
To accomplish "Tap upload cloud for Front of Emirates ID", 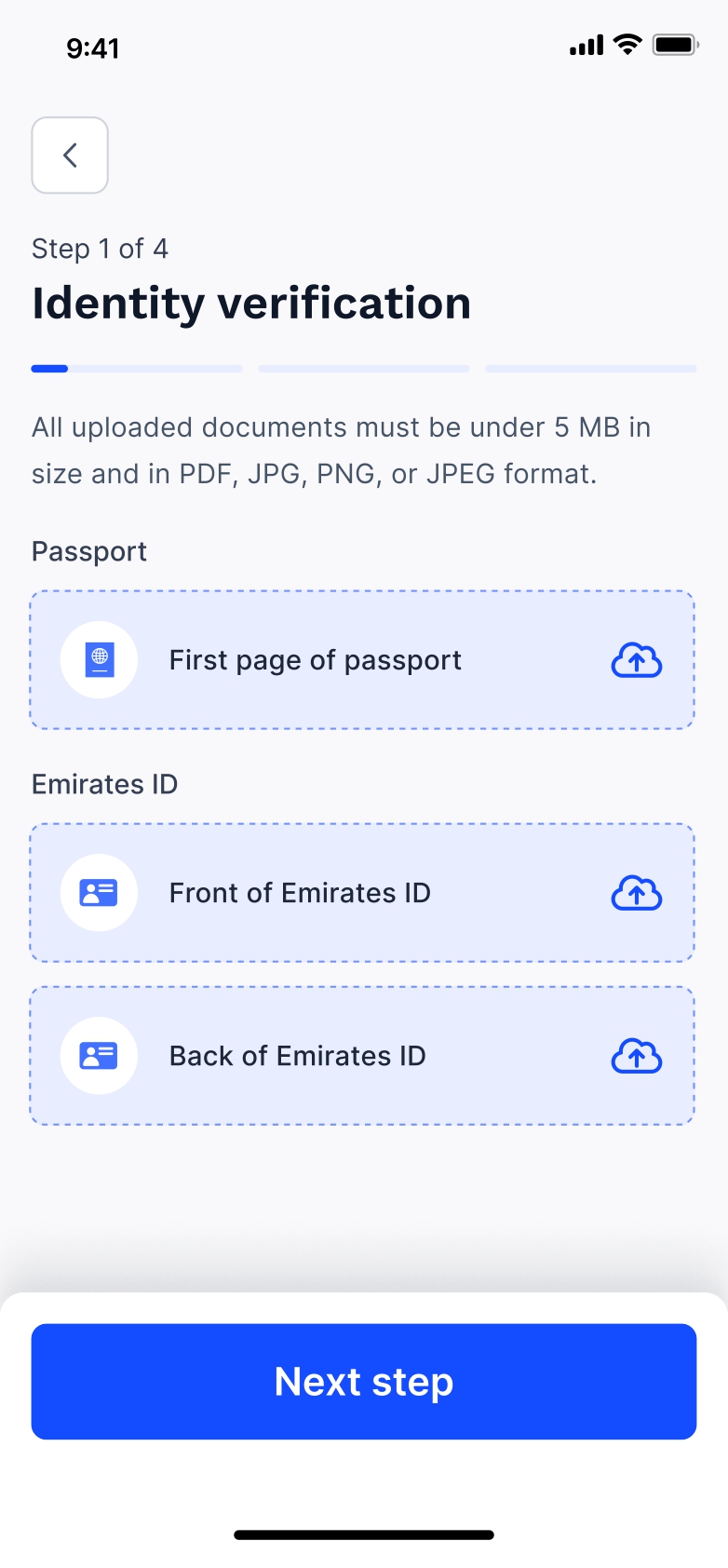I will (x=637, y=893).
